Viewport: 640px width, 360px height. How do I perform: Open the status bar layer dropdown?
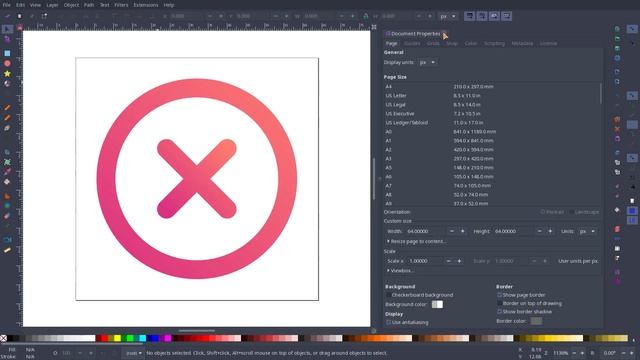point(134,353)
